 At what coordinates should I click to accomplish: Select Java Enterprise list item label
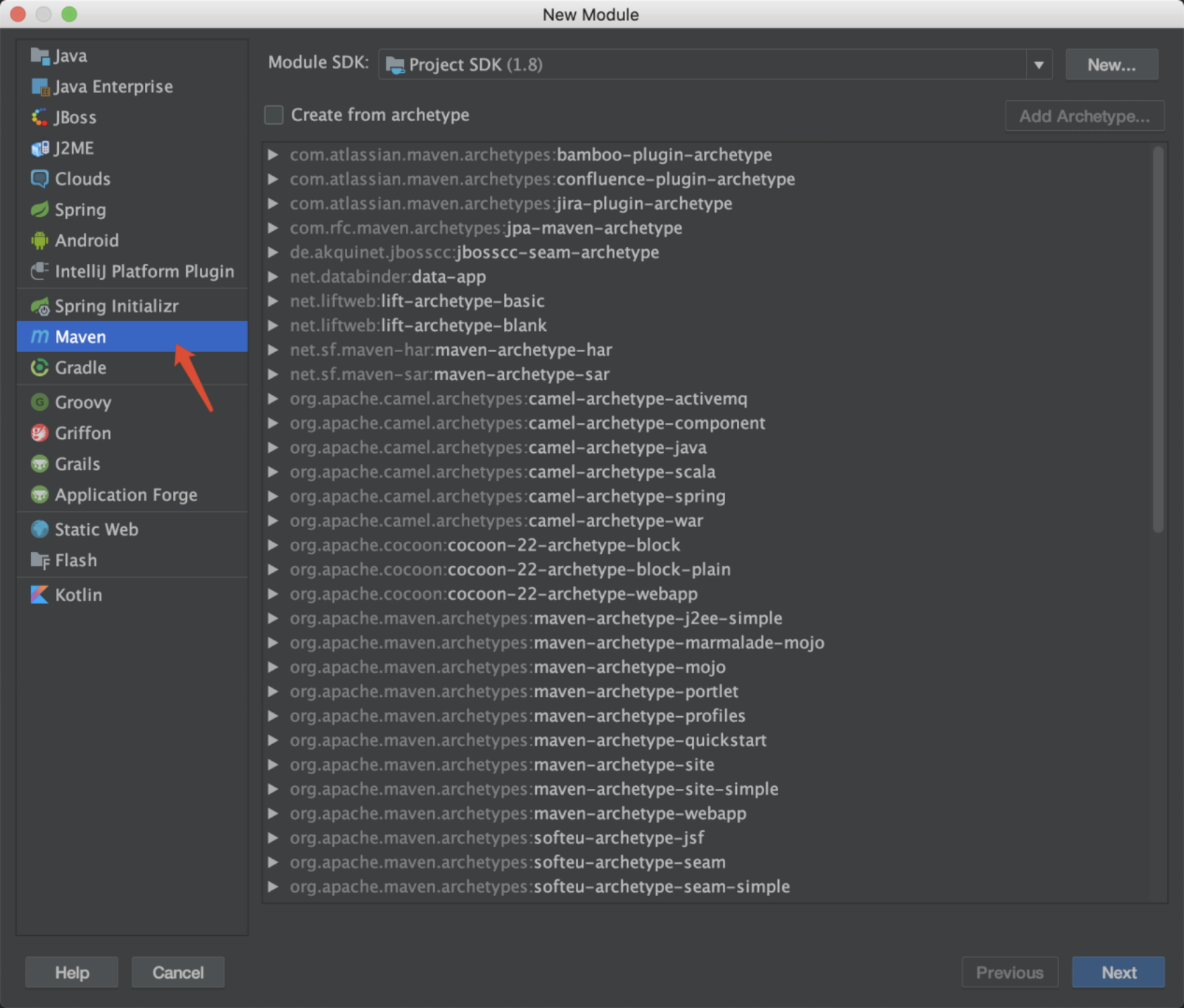click(113, 87)
